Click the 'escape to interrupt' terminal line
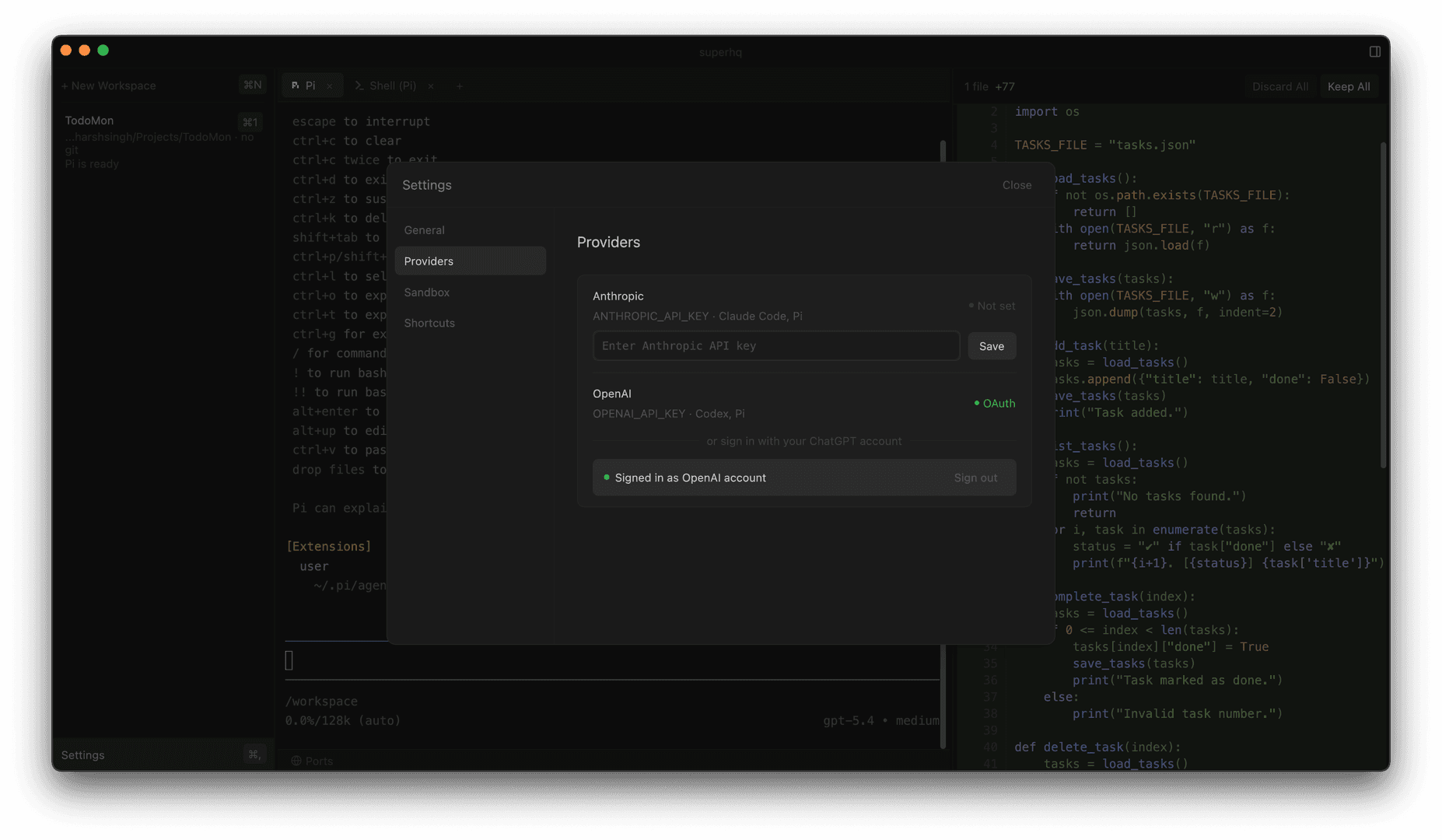The height and width of the screenshot is (840, 1442). click(361, 121)
